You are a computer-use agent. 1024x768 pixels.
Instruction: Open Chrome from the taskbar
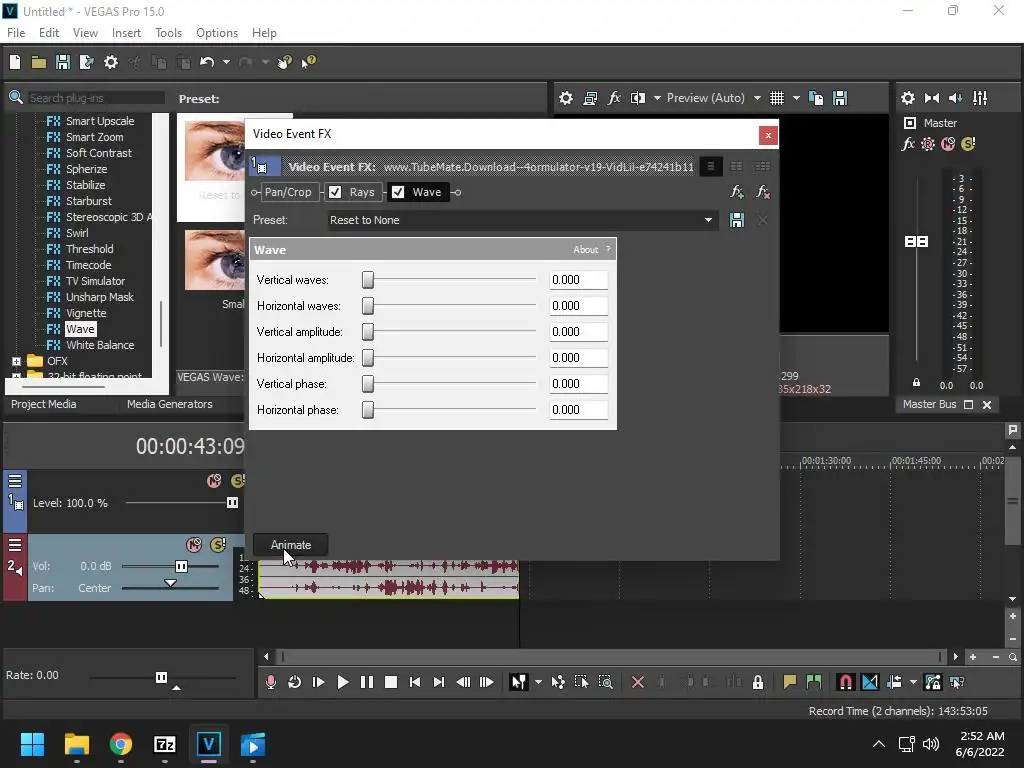point(121,744)
